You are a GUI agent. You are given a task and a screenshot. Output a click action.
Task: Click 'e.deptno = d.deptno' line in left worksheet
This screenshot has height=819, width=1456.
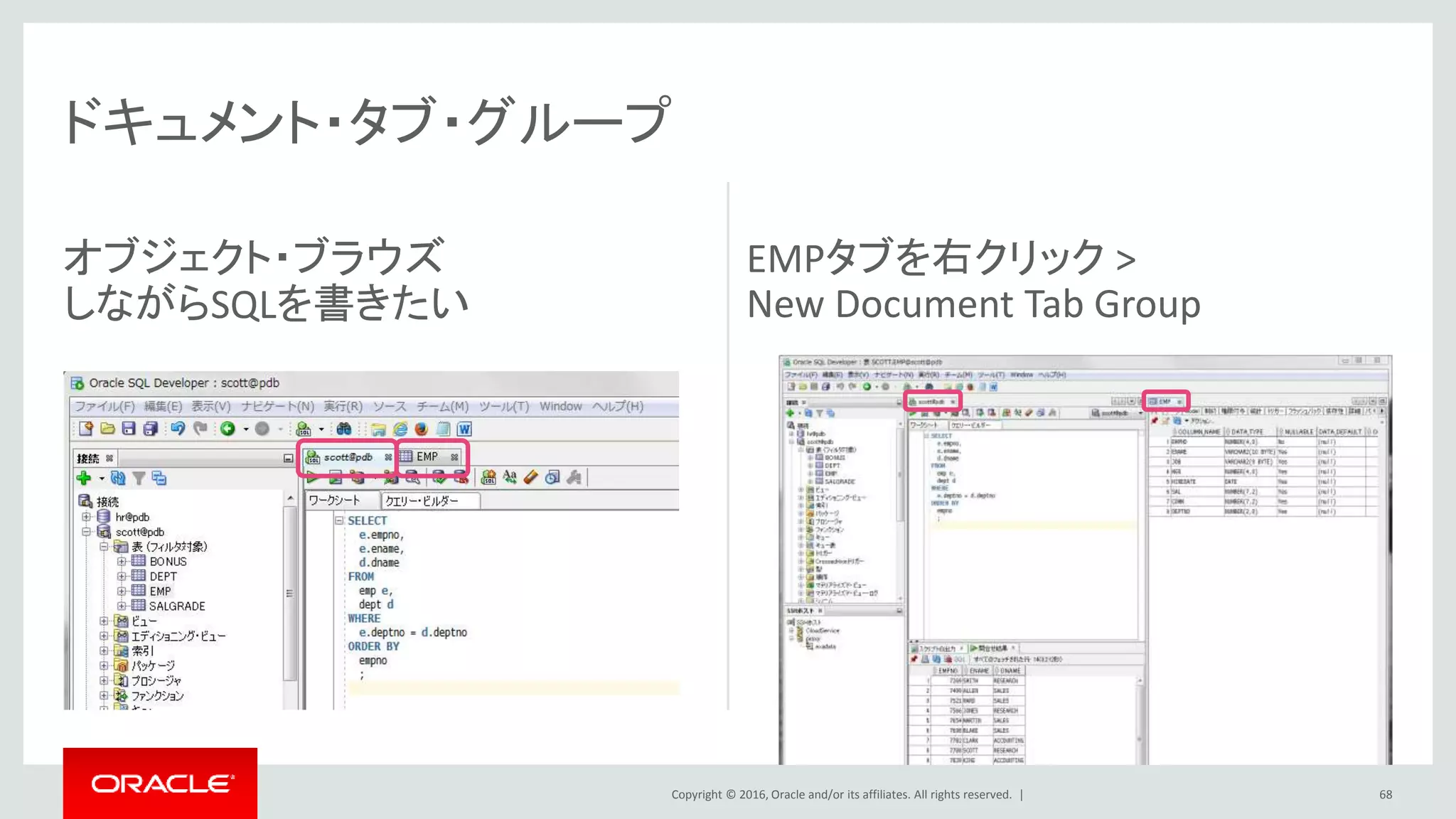click(412, 632)
